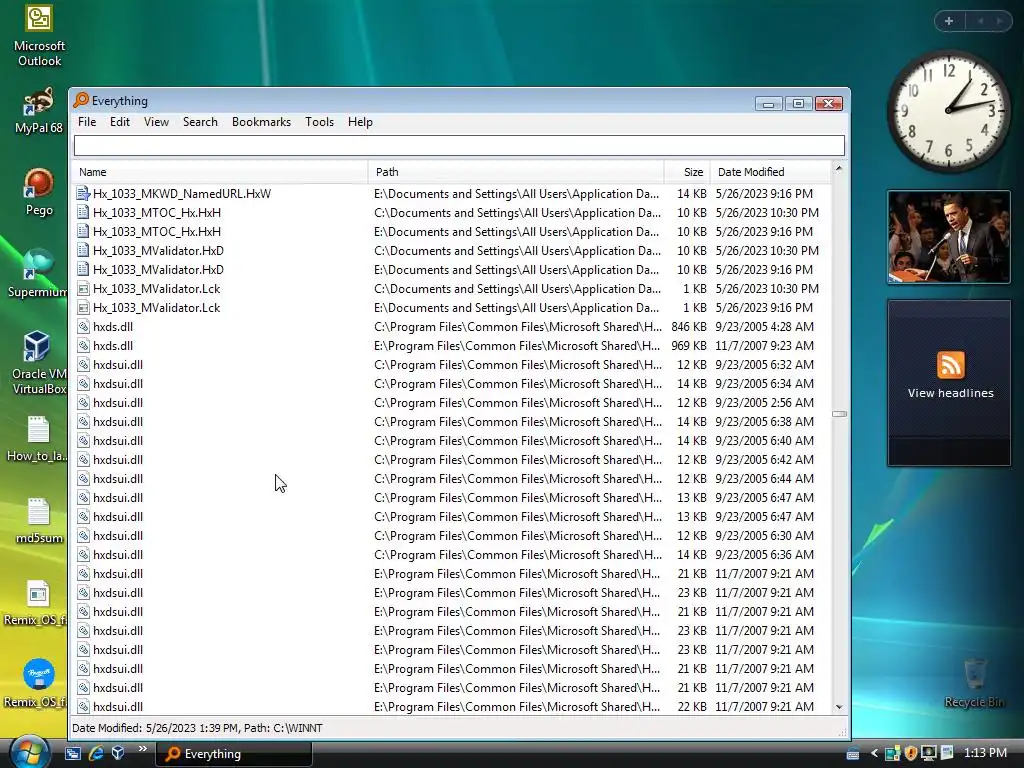Open the View menu
The height and width of the screenshot is (768, 1024).
(x=156, y=122)
